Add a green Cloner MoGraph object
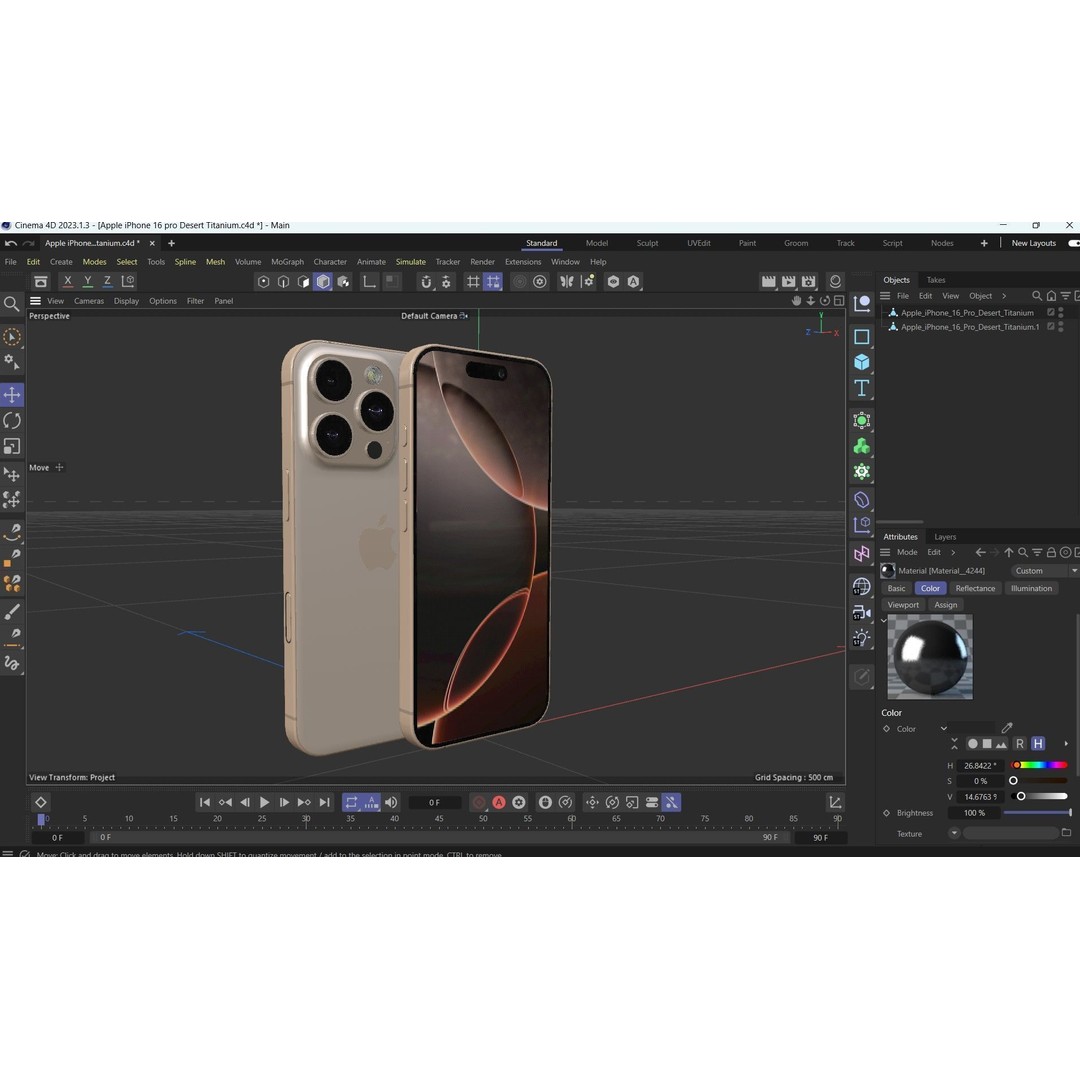Screen dimensions: 1080x1080 coord(861,446)
